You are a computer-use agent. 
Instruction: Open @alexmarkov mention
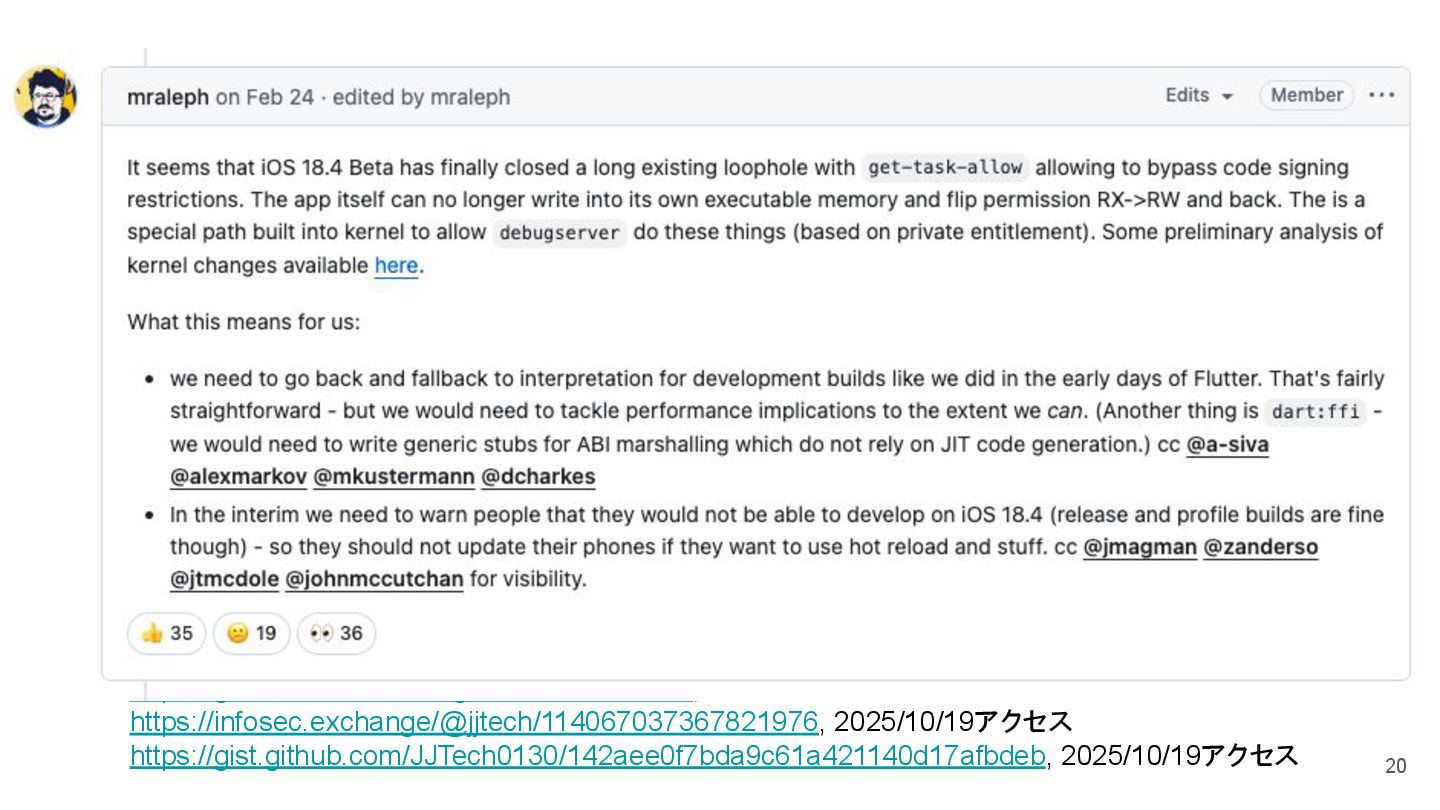coord(238,477)
